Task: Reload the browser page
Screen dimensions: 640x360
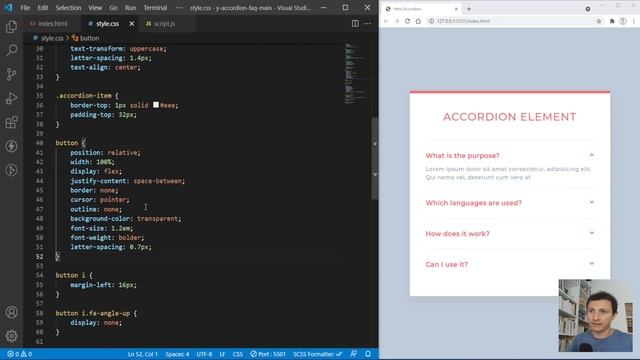Action: (x=407, y=21)
